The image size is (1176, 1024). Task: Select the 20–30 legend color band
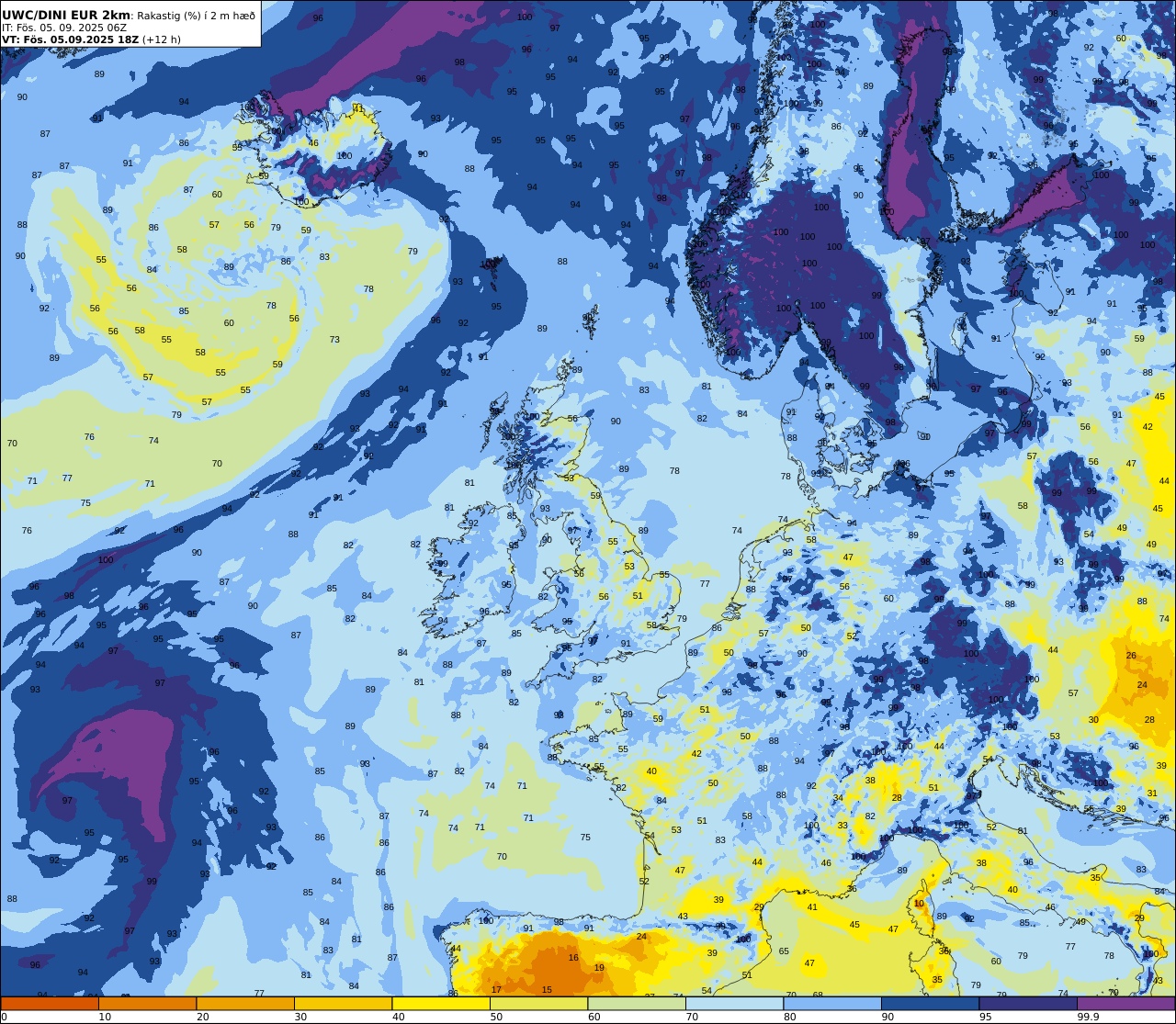[x=245, y=1003]
